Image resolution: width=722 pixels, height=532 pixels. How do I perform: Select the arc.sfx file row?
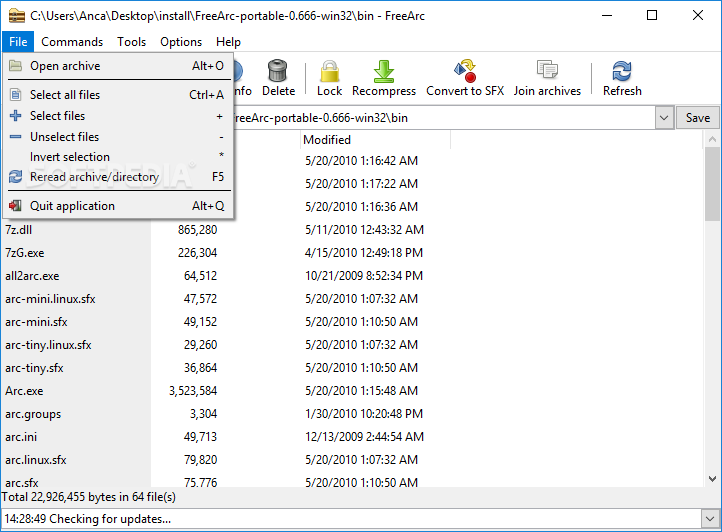click(352, 481)
